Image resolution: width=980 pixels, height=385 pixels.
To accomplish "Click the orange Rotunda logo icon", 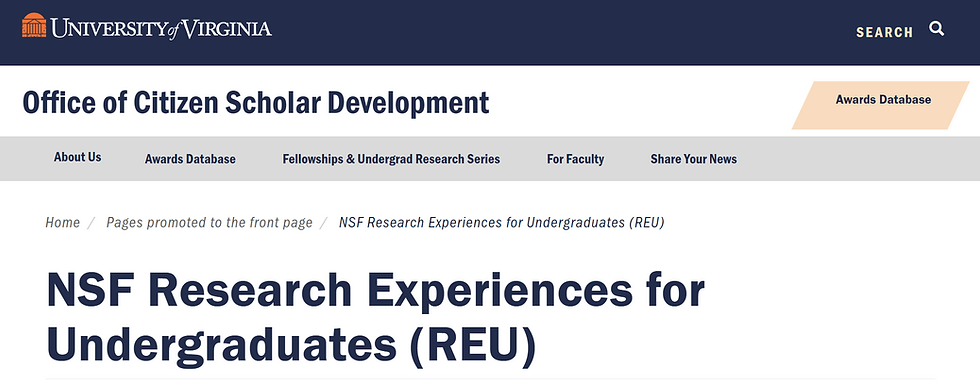I will pyautogui.click(x=34, y=26).
